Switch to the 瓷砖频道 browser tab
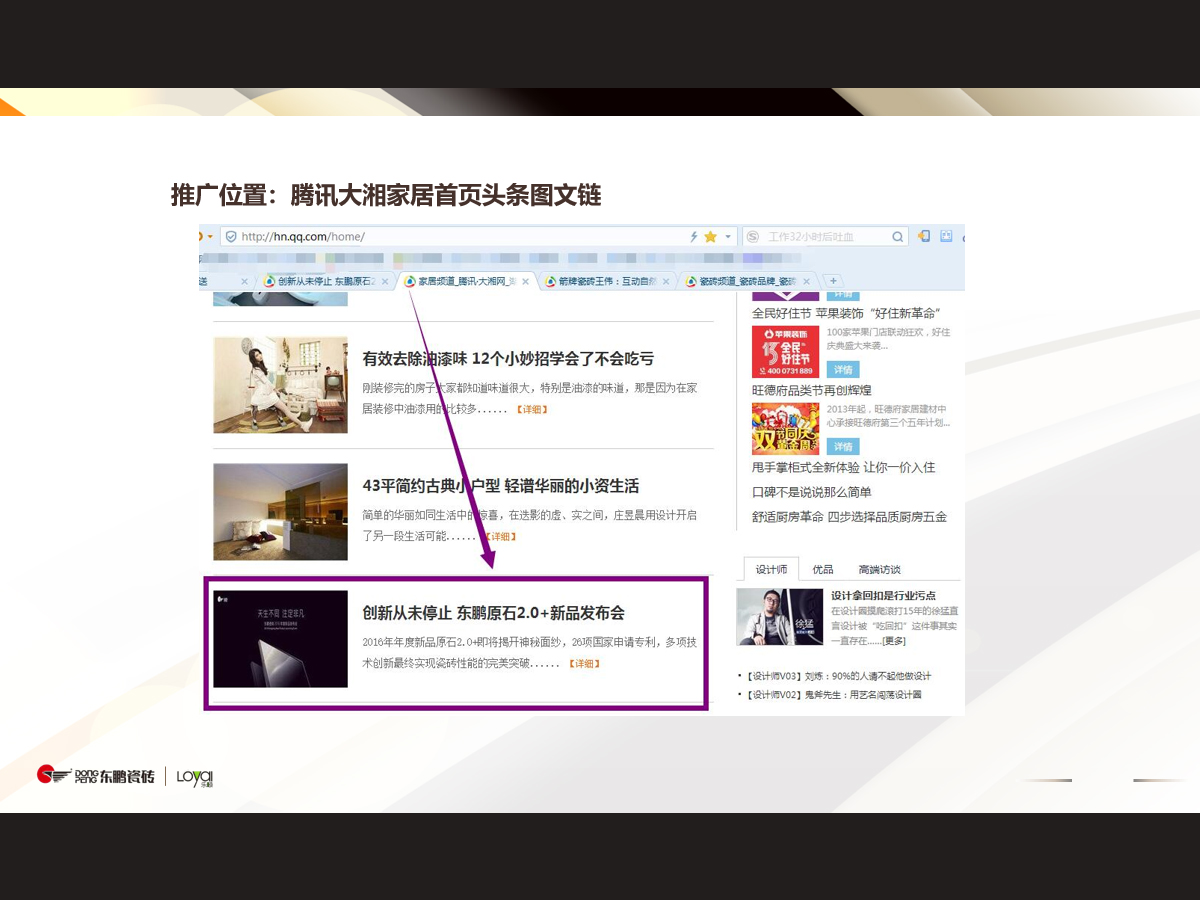The width and height of the screenshot is (1200, 900). [x=746, y=282]
